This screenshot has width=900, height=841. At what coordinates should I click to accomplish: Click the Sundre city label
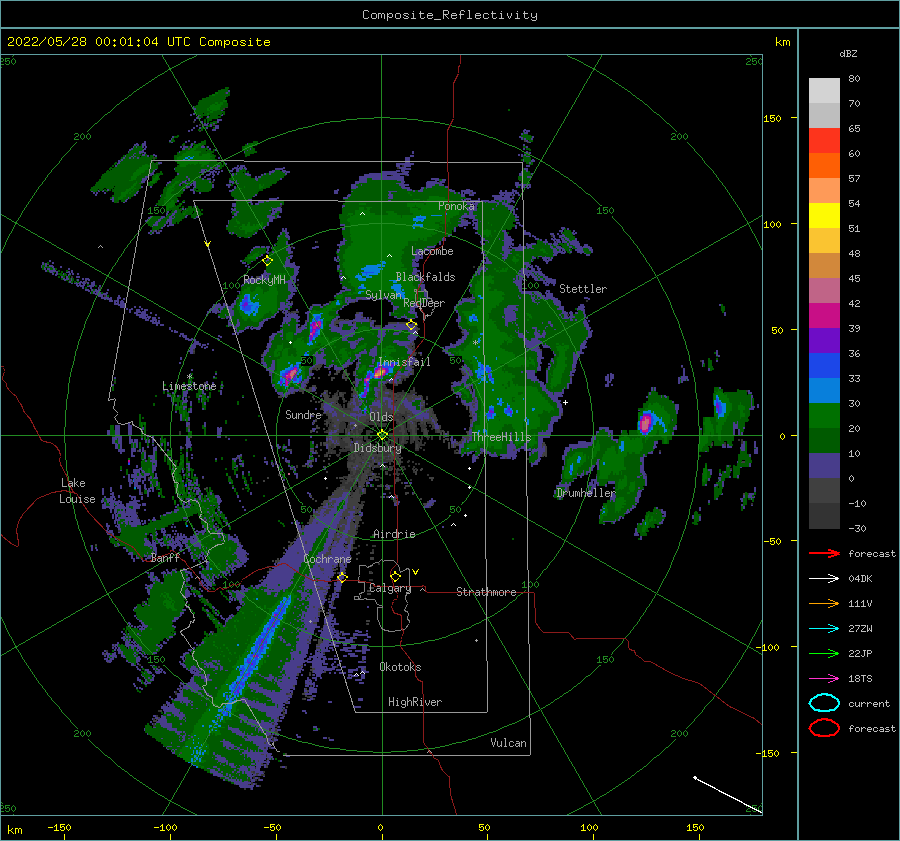pos(303,414)
